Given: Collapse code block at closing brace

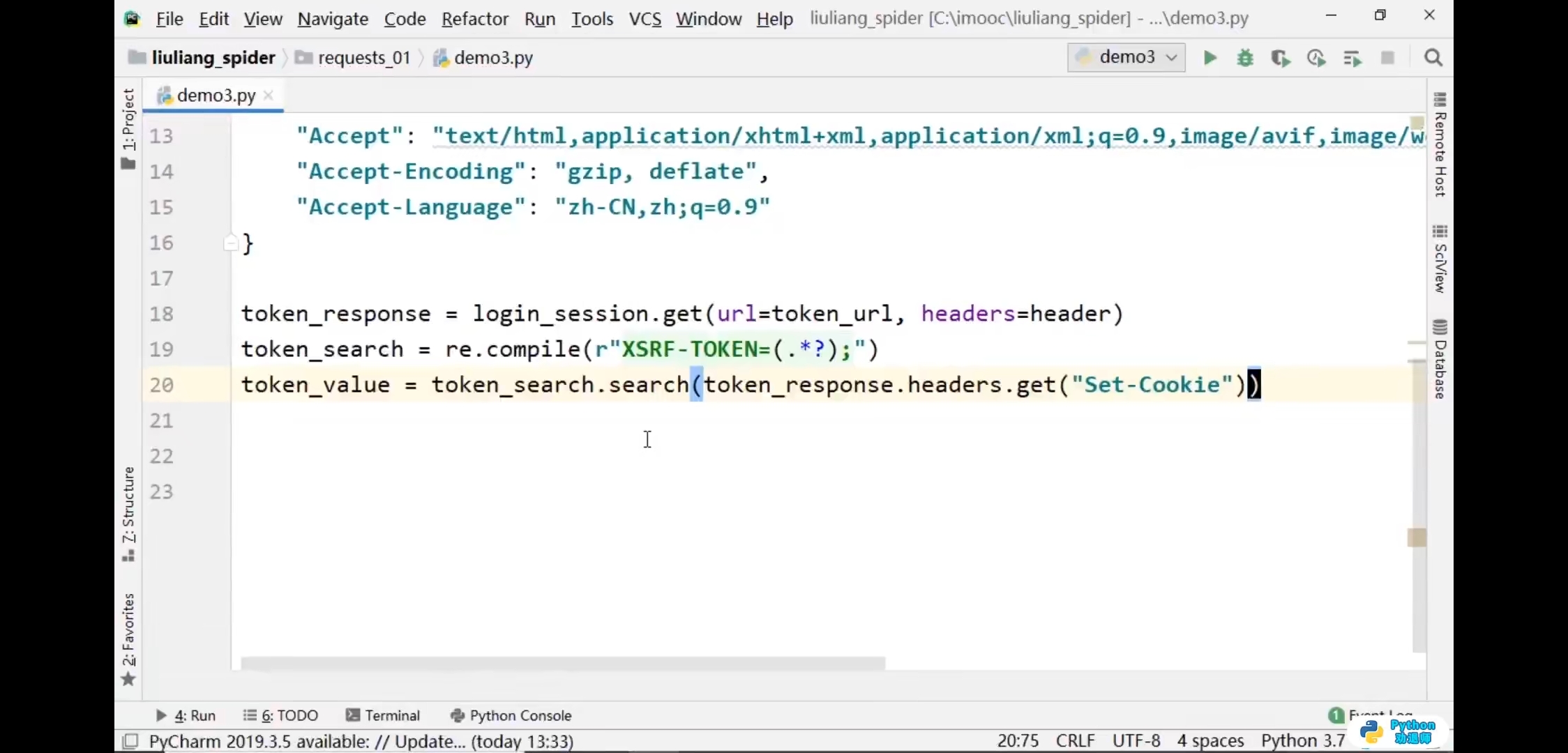Looking at the screenshot, I should point(231,243).
